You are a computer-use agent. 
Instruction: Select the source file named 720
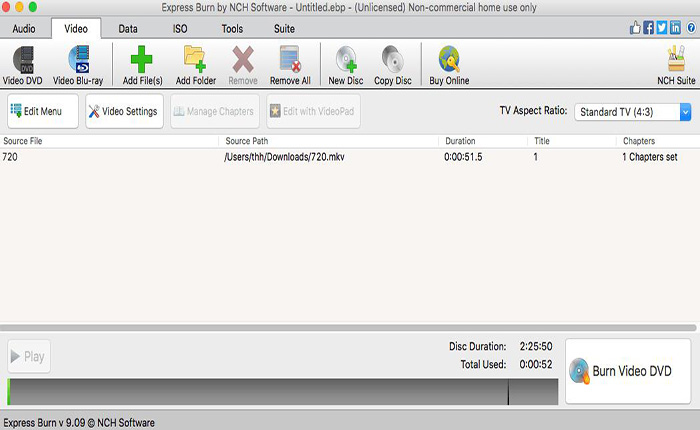click(x=10, y=157)
